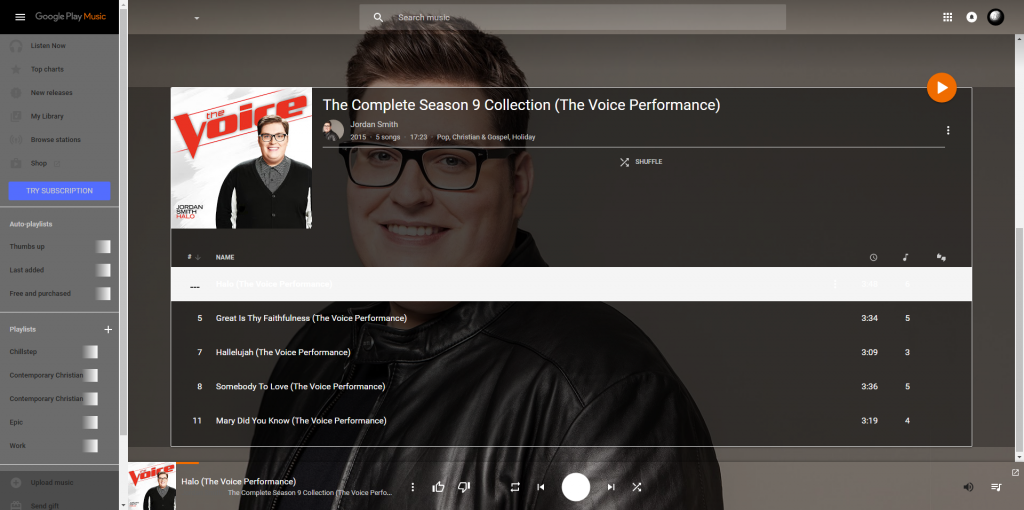Click the TRY SUBSCRIPTION button

coord(59,191)
